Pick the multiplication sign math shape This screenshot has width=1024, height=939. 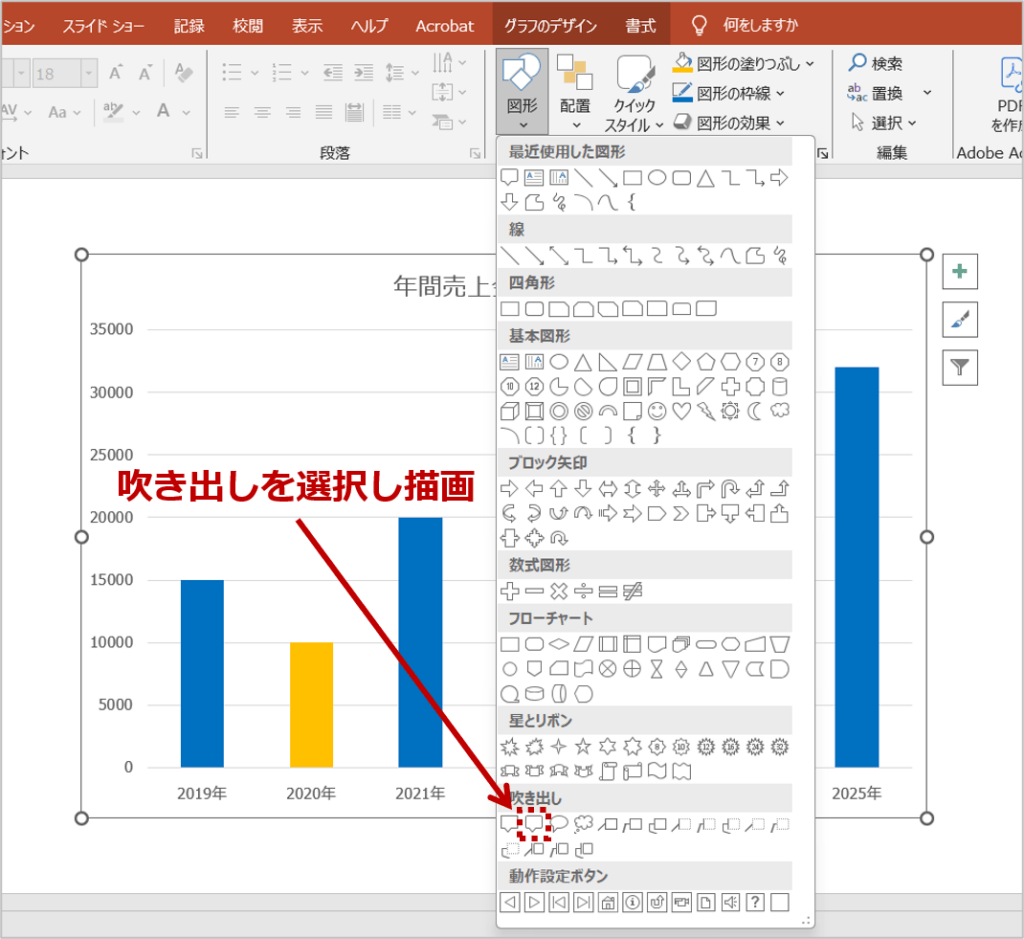pyautogui.click(x=559, y=592)
